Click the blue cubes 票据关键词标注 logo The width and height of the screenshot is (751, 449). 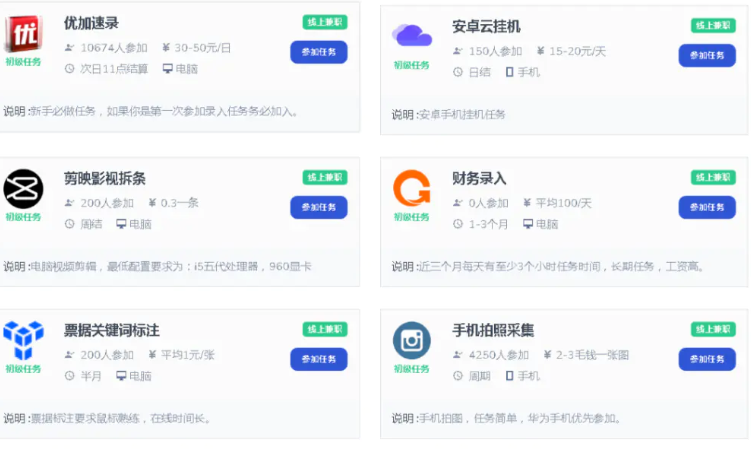[23, 340]
